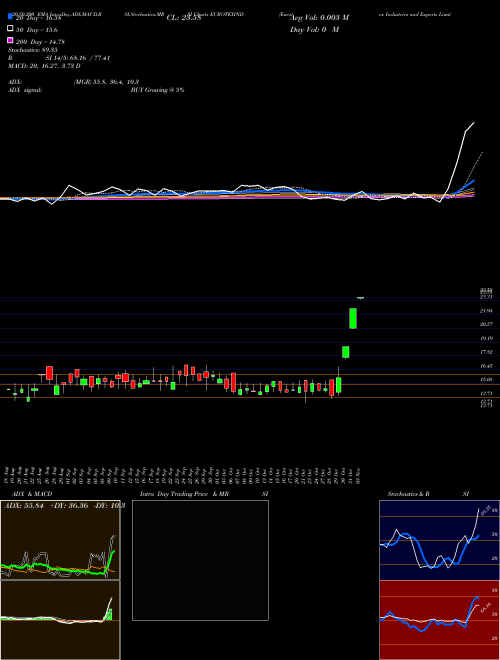The width and height of the screenshot is (500, 660).
Task: Click the 'Intra Day Trading Price & MR' title
Action: (x=184, y=494)
